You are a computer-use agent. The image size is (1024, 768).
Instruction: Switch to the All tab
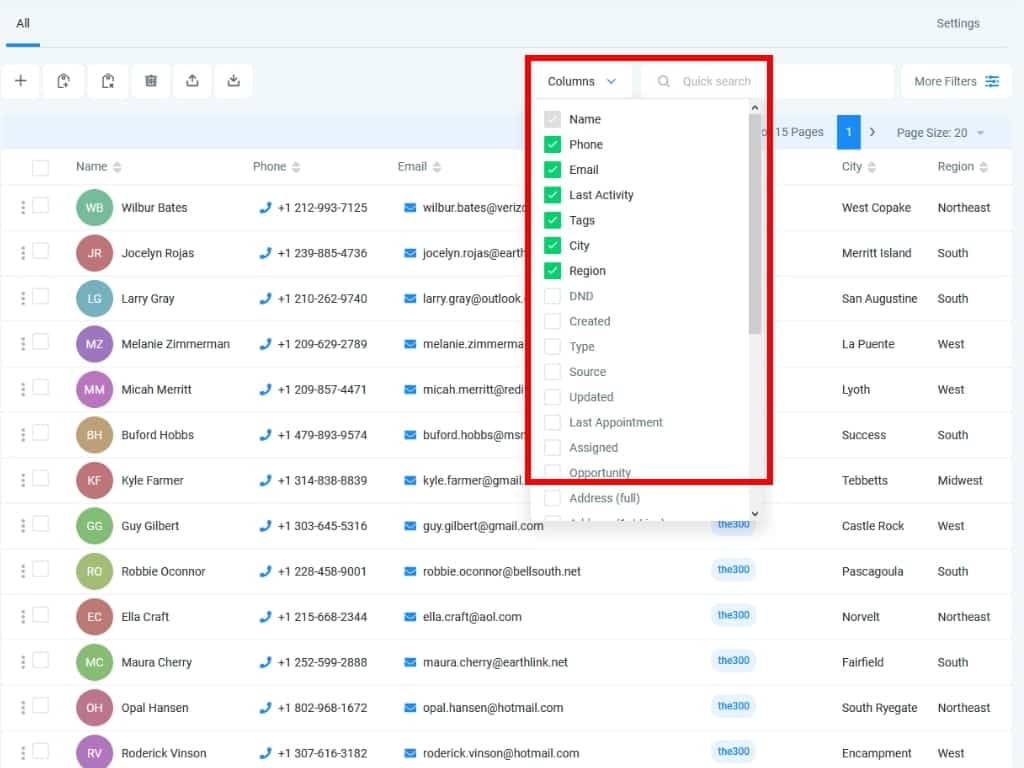(23, 23)
